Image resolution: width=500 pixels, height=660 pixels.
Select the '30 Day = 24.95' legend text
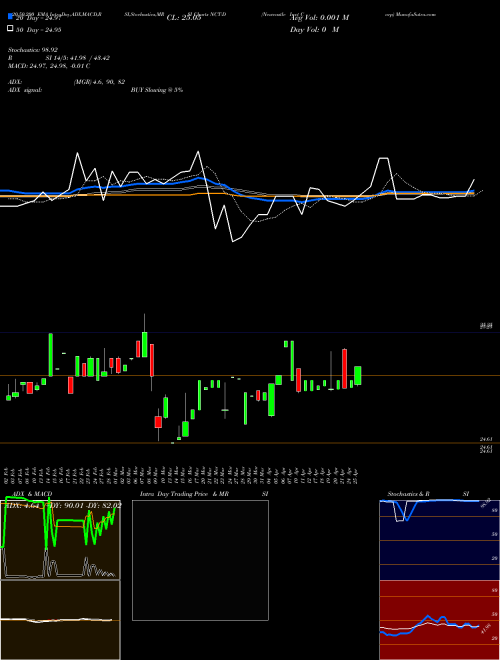(x=38, y=29)
